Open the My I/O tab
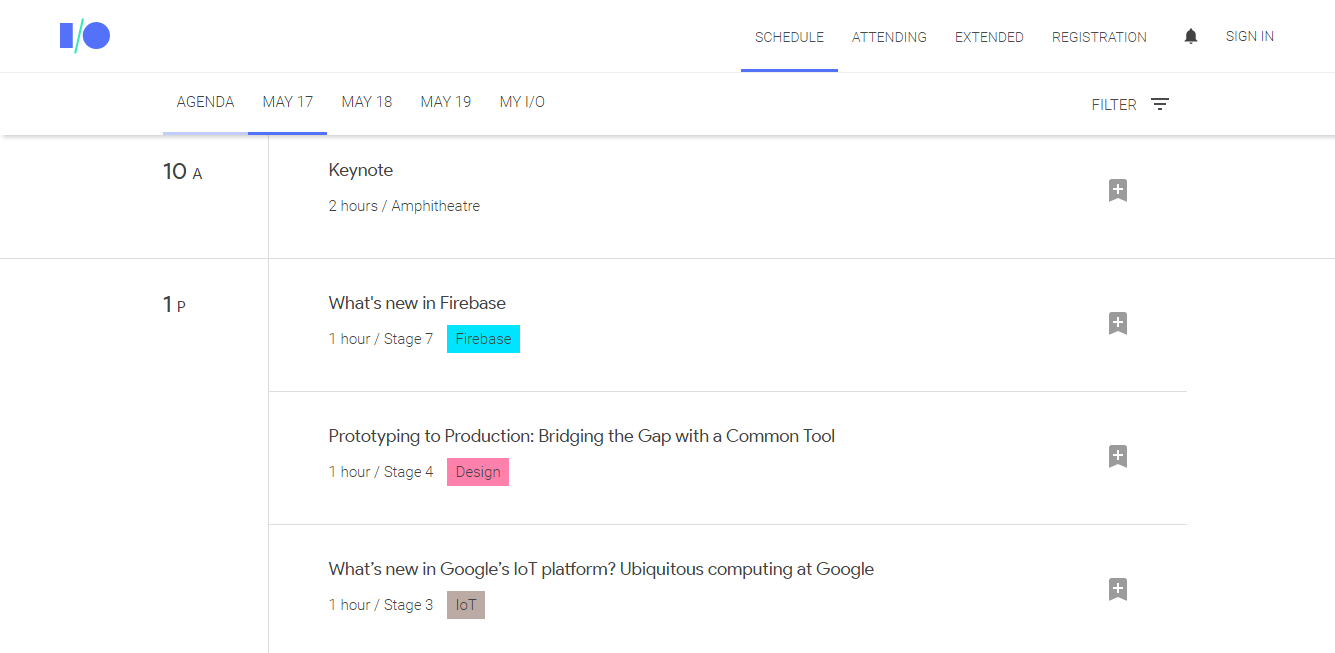1335x653 pixels. 522,102
